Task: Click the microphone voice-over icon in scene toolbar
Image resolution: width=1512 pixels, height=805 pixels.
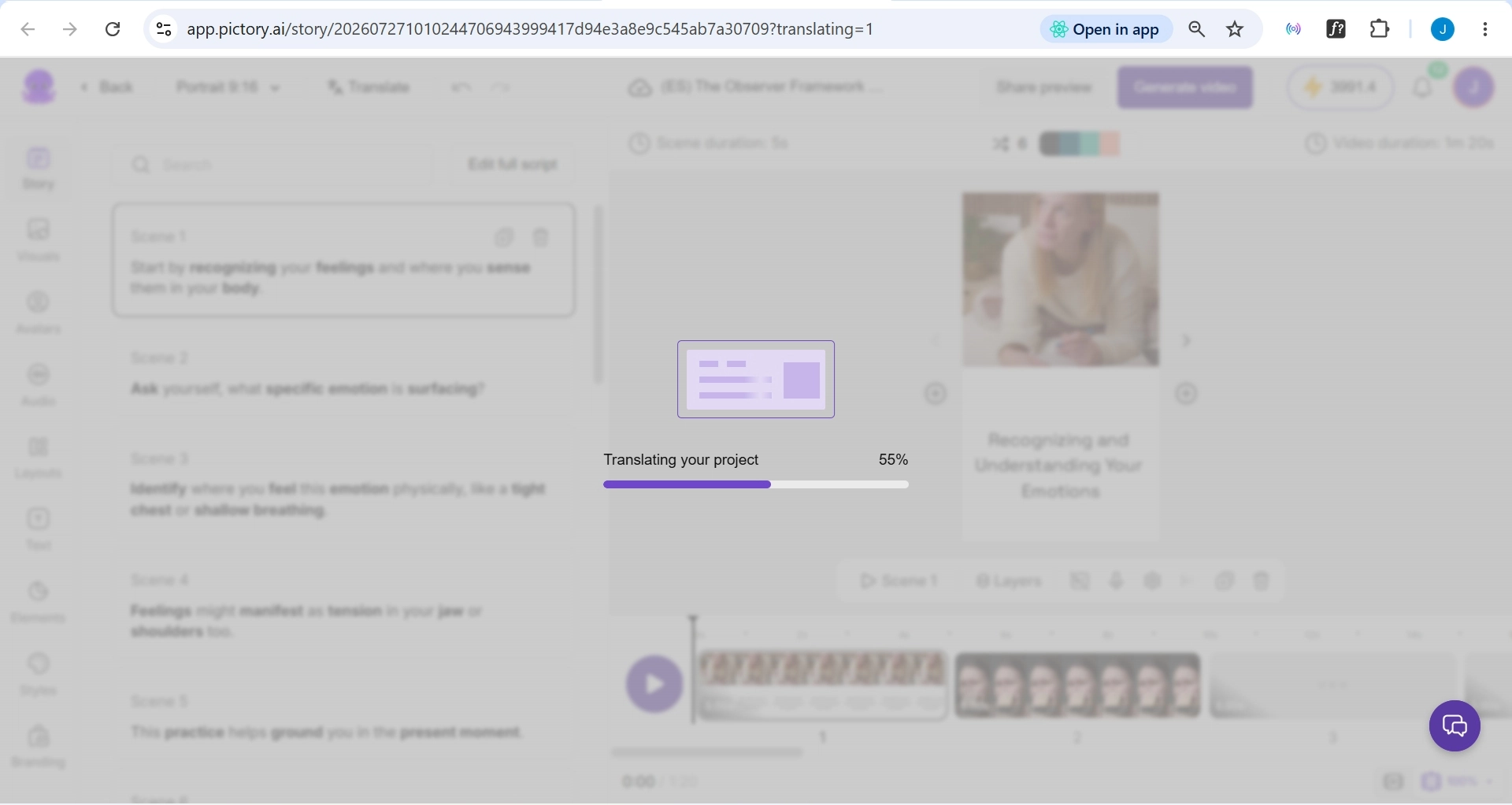Action: pos(1116,581)
